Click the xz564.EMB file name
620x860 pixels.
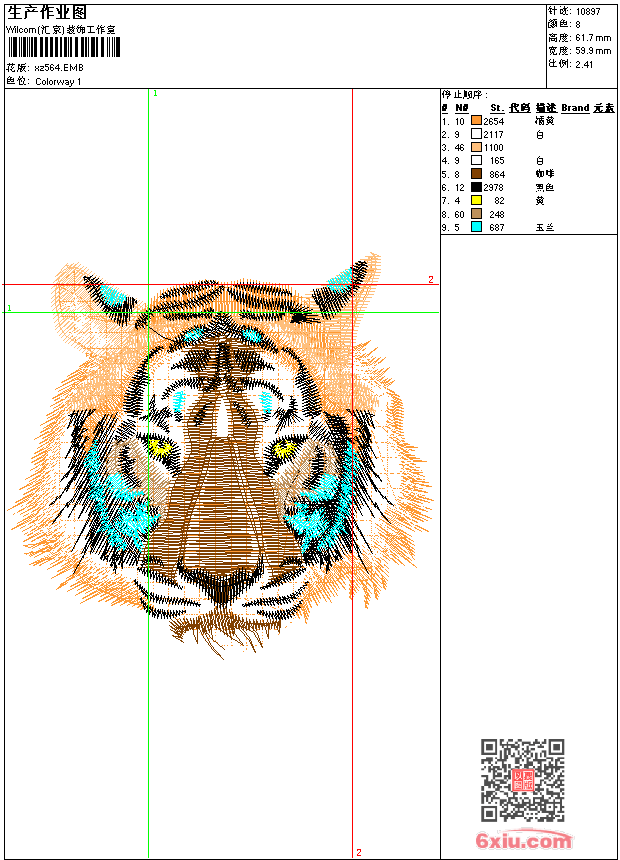pyautogui.click(x=59, y=67)
